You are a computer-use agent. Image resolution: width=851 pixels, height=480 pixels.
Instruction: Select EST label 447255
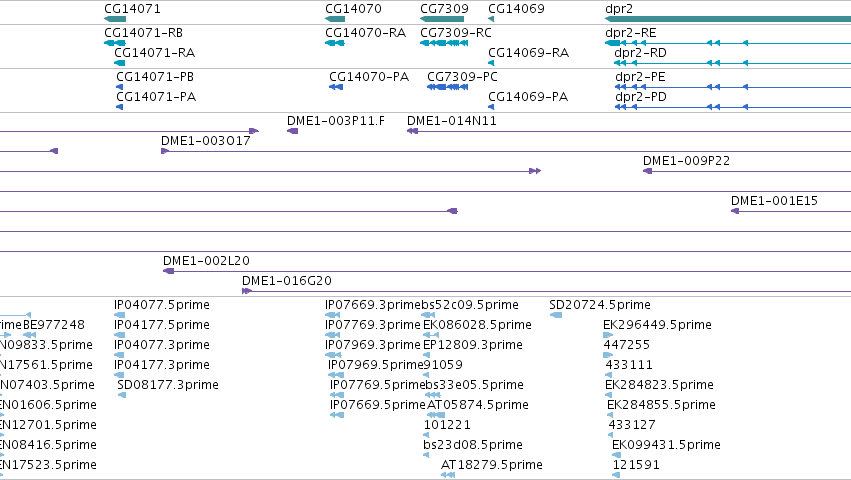[x=627, y=345]
